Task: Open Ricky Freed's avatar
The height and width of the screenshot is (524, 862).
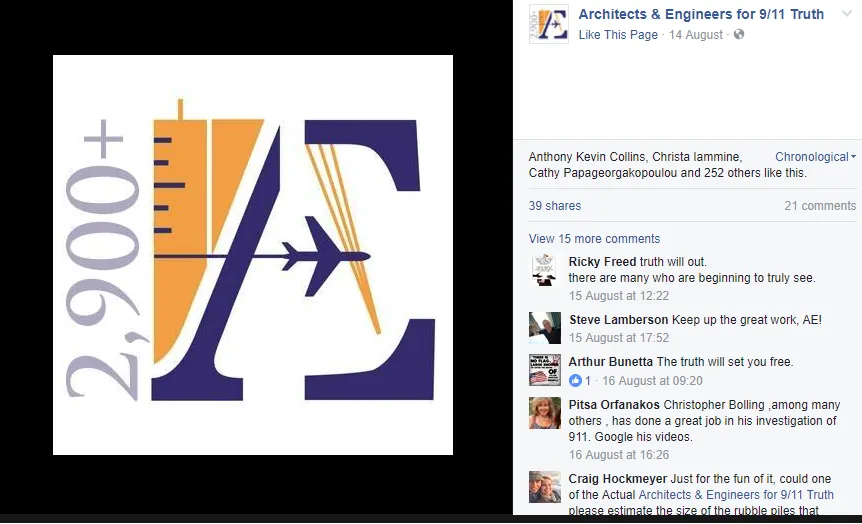Action: [545, 271]
